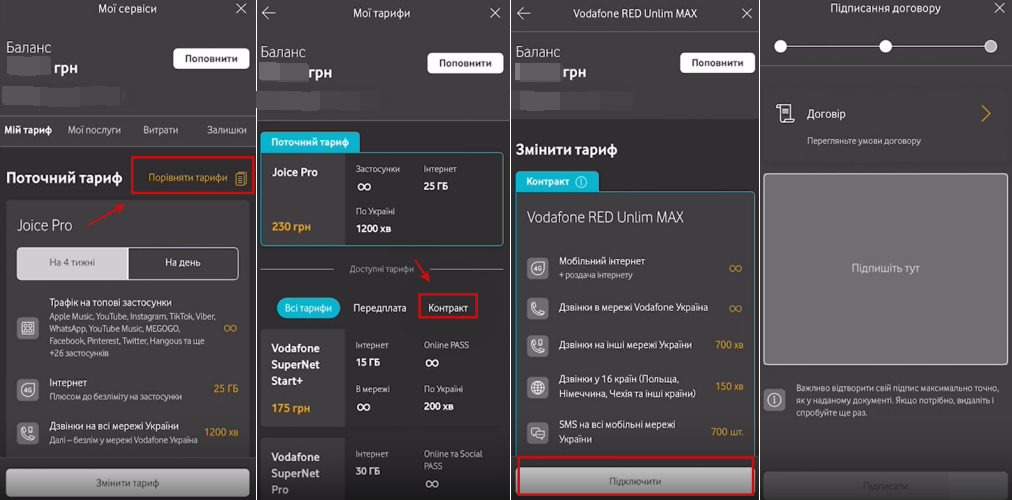This screenshot has height=500, width=1012.
Task: Click the Змінити тариф button
Action: [127, 483]
